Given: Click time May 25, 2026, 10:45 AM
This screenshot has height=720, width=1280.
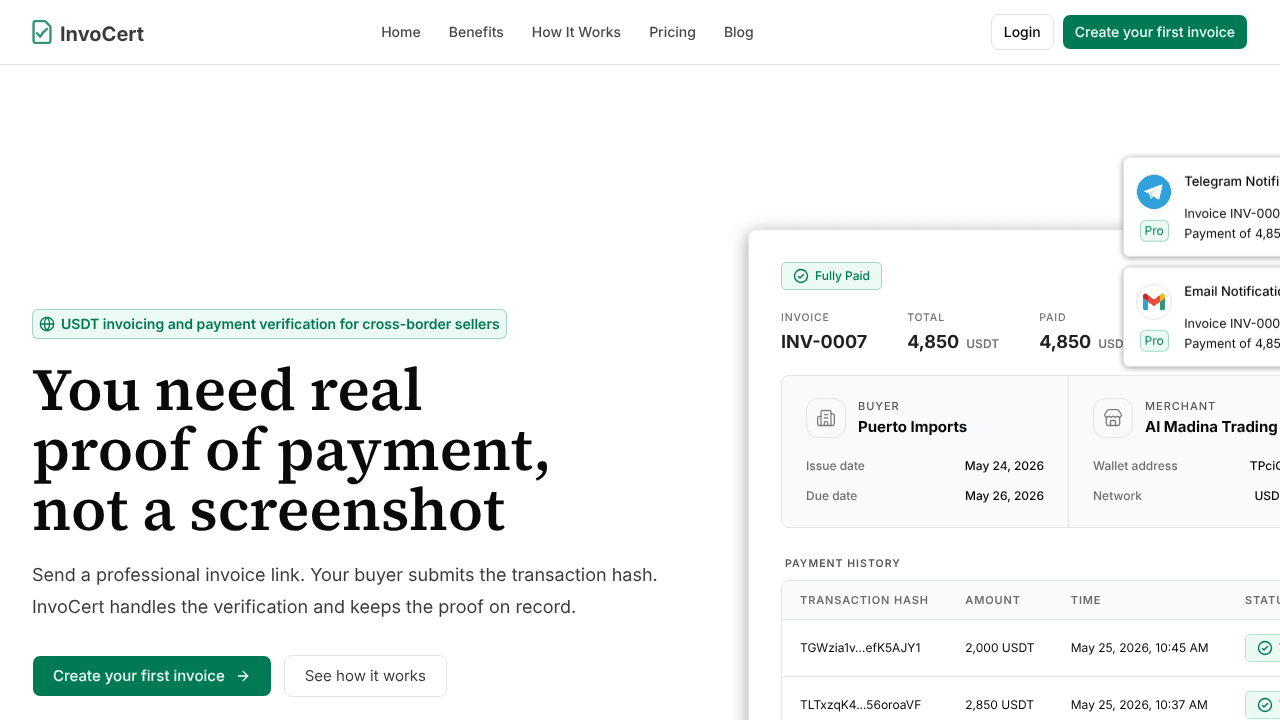Looking at the screenshot, I should point(1139,648).
